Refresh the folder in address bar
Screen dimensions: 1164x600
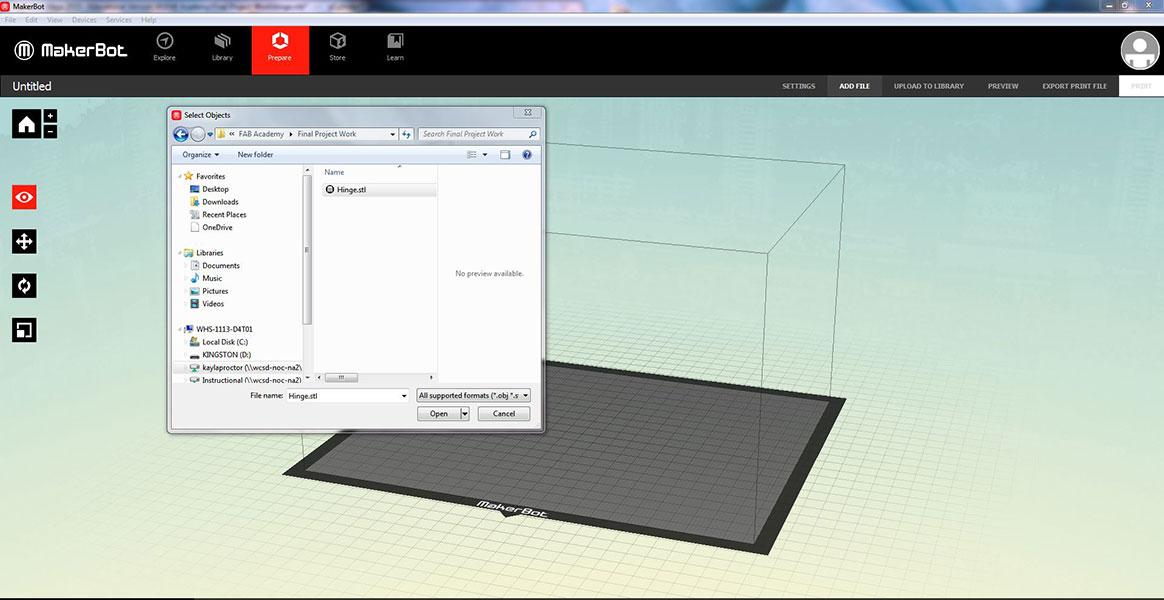click(406, 134)
